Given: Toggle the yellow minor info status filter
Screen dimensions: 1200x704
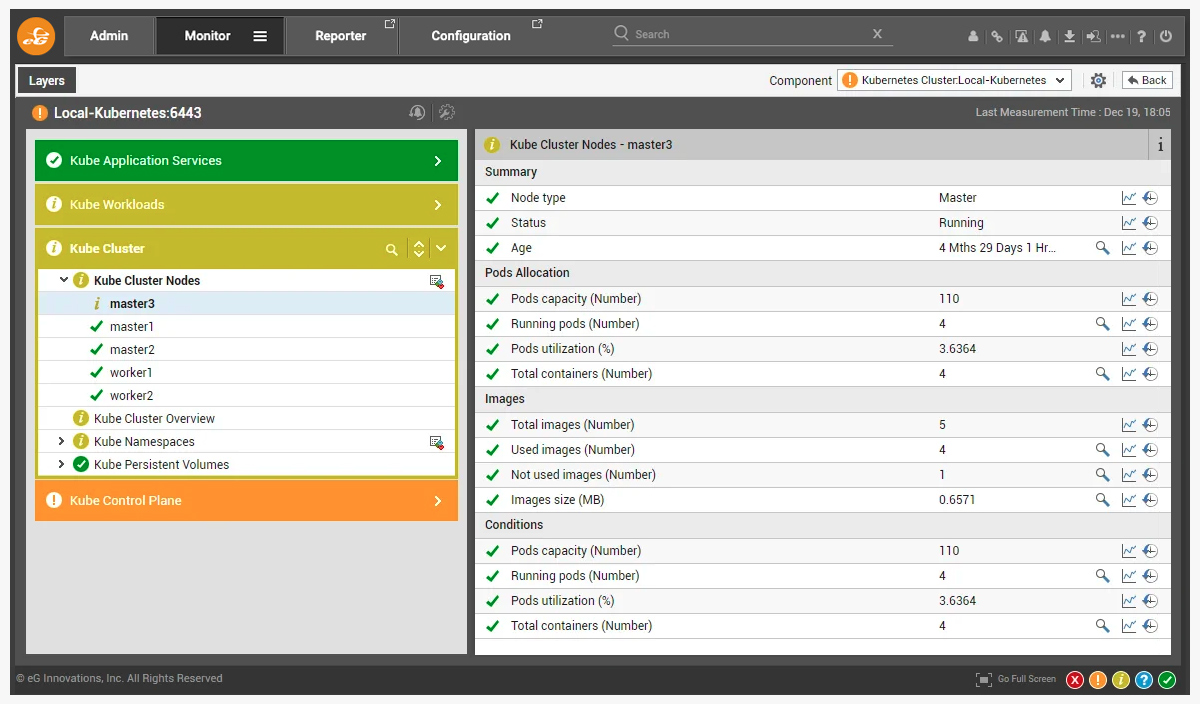Looking at the screenshot, I should click(x=1121, y=680).
